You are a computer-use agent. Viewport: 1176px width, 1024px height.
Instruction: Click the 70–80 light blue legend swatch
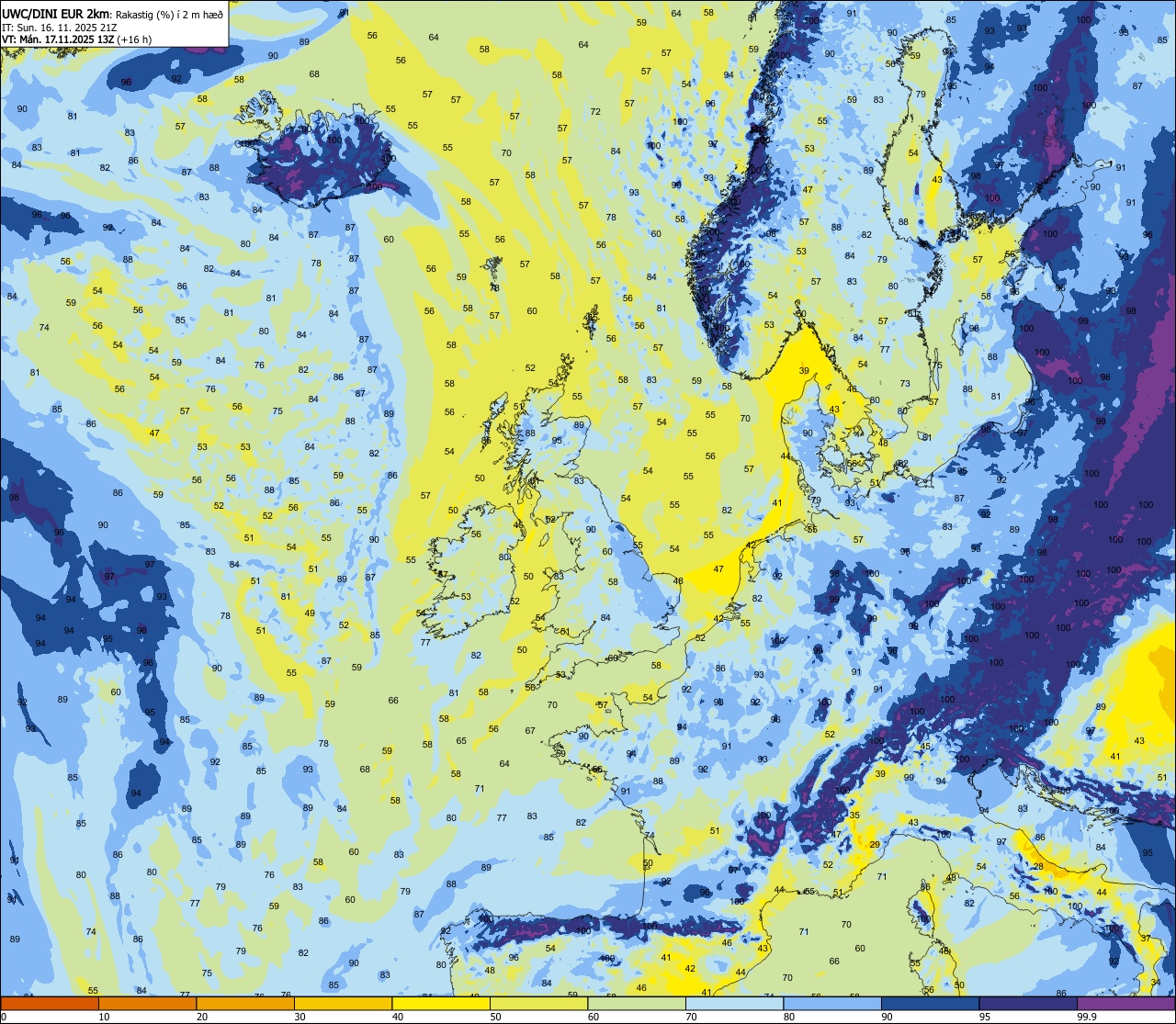coord(734,1003)
